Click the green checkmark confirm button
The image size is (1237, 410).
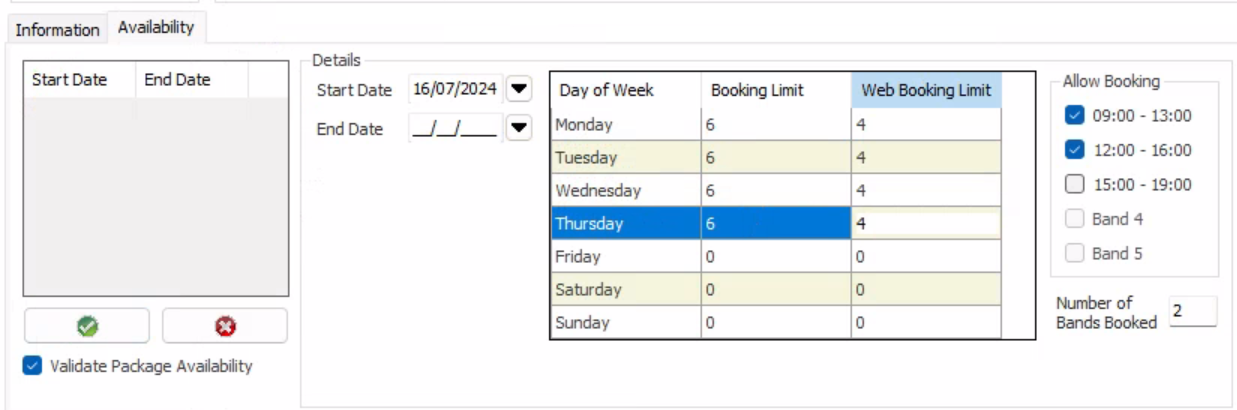pyautogui.click(x=87, y=326)
